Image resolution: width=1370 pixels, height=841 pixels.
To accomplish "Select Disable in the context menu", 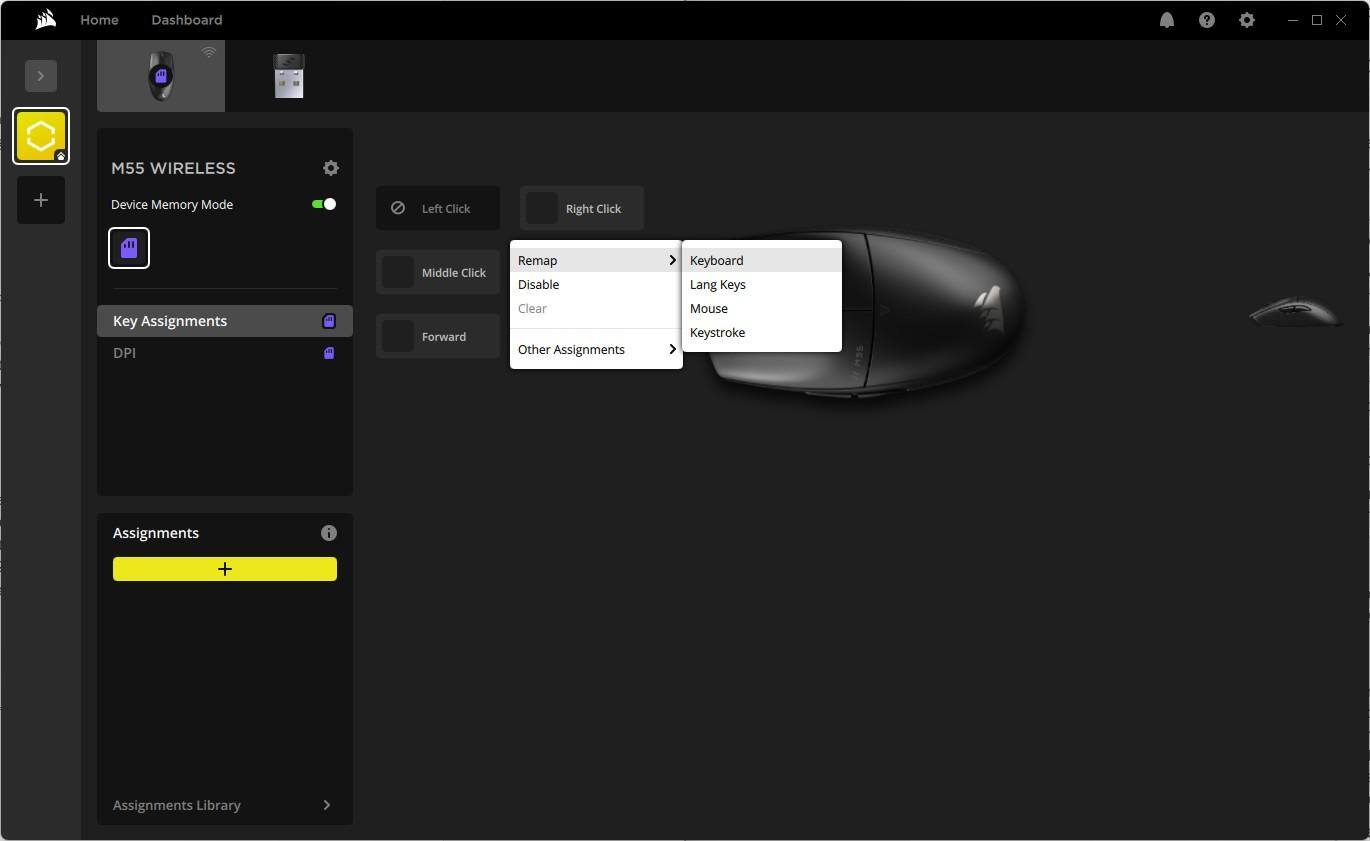I will point(539,284).
